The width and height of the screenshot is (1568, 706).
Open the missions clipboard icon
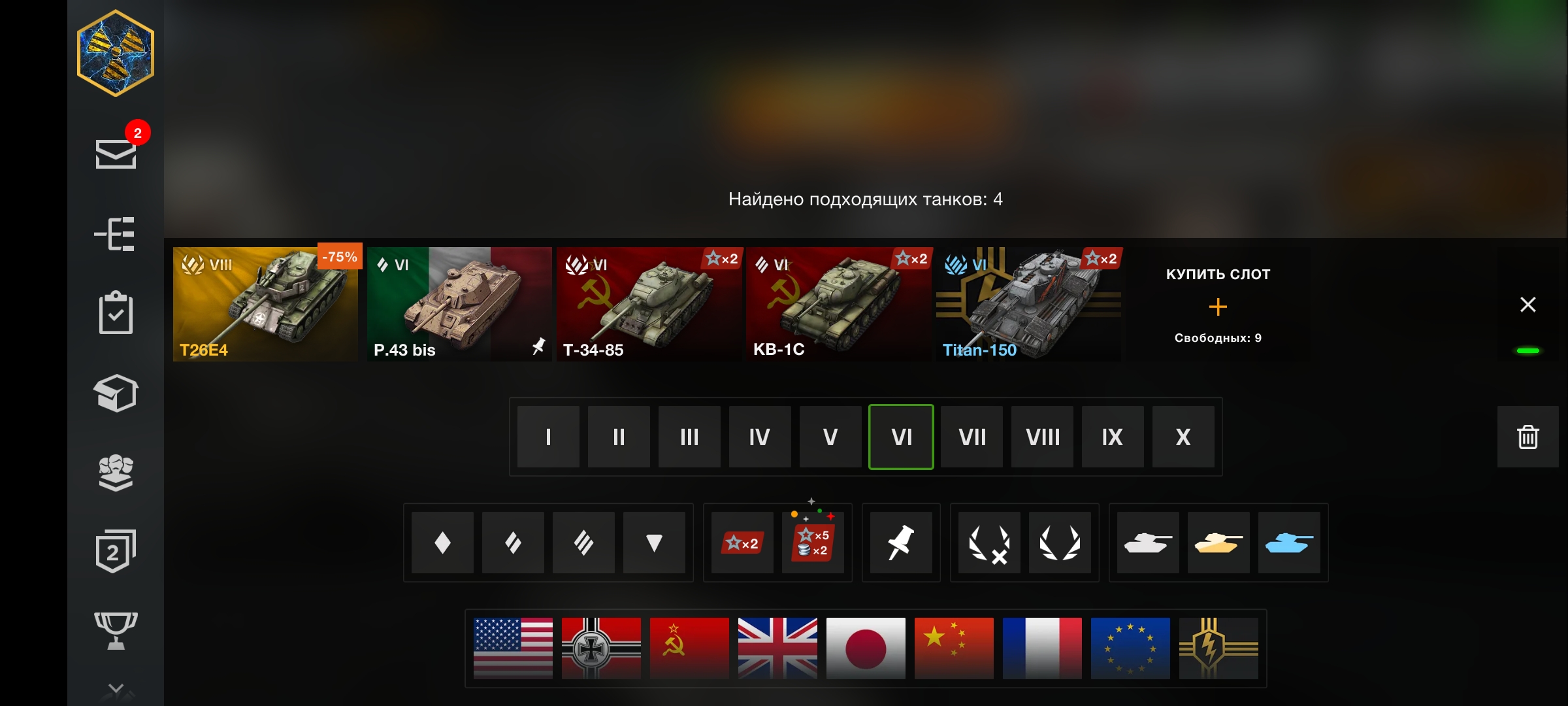click(116, 312)
